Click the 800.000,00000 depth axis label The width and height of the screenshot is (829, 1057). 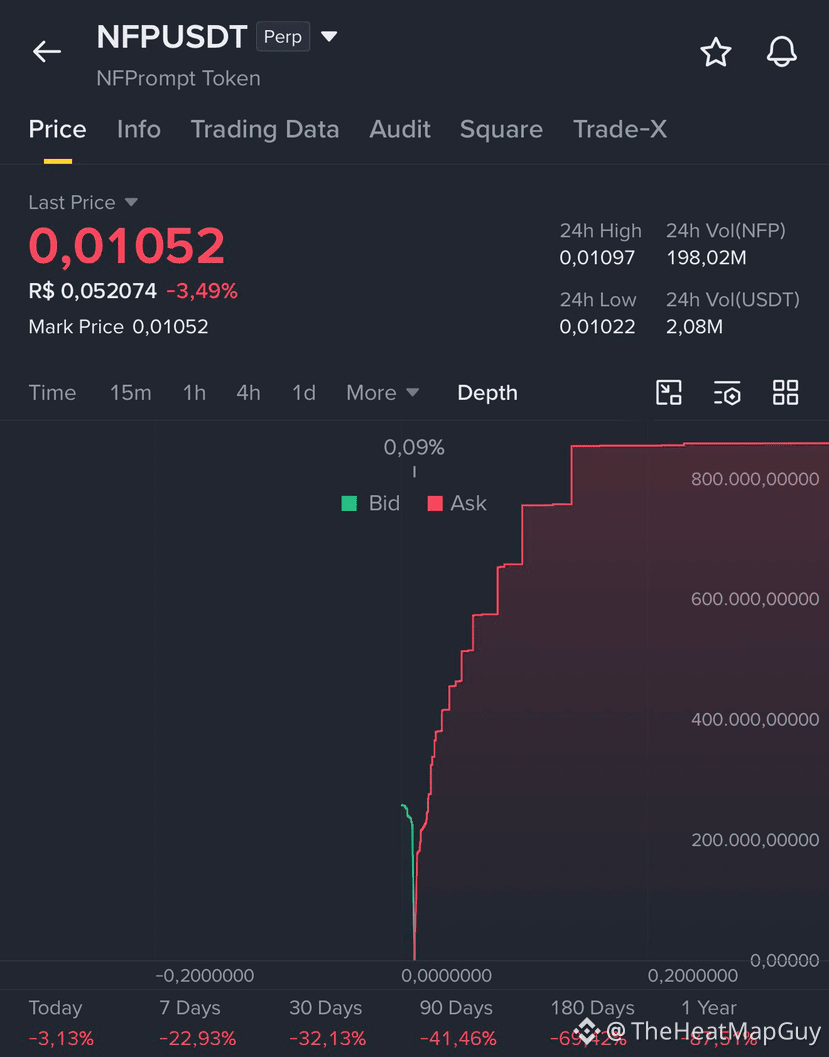pyautogui.click(x=755, y=479)
